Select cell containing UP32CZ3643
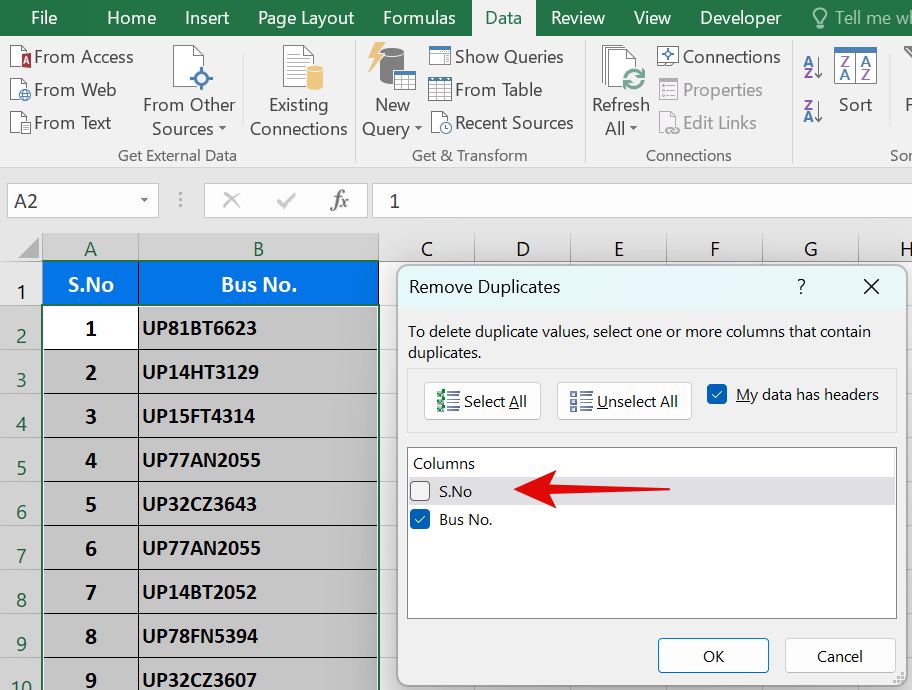 pyautogui.click(x=258, y=504)
